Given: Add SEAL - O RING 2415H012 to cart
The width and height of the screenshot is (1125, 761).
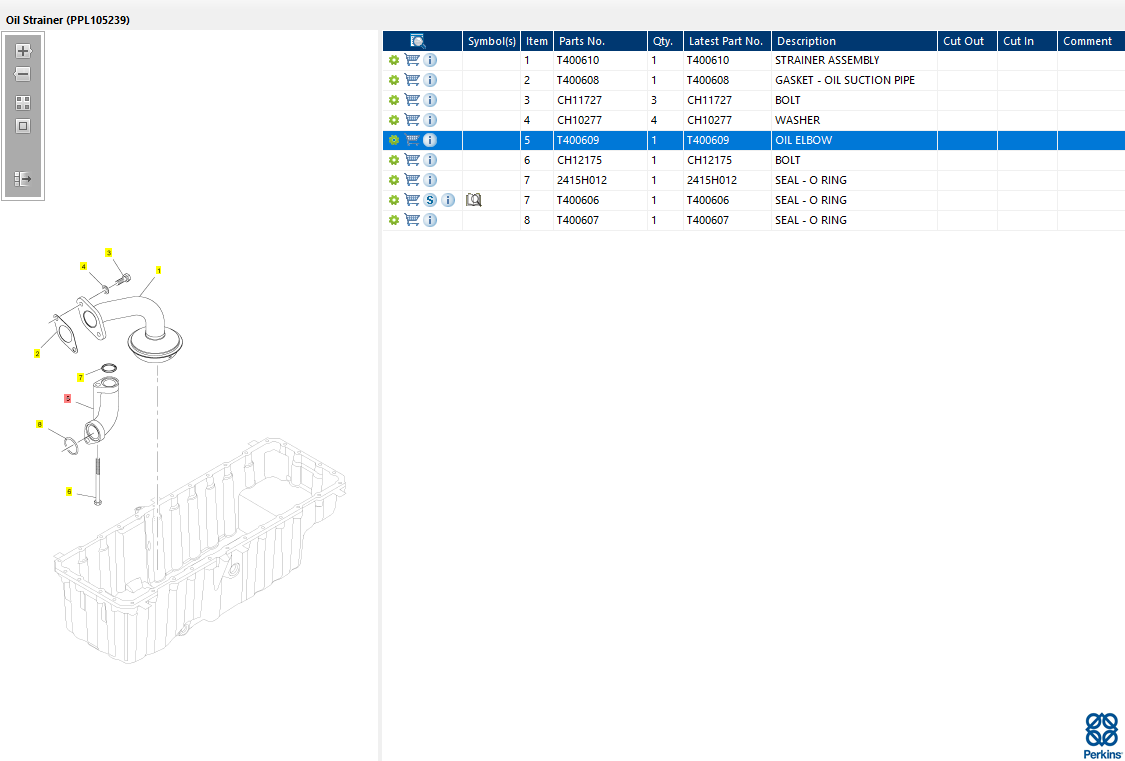Looking at the screenshot, I should [412, 180].
